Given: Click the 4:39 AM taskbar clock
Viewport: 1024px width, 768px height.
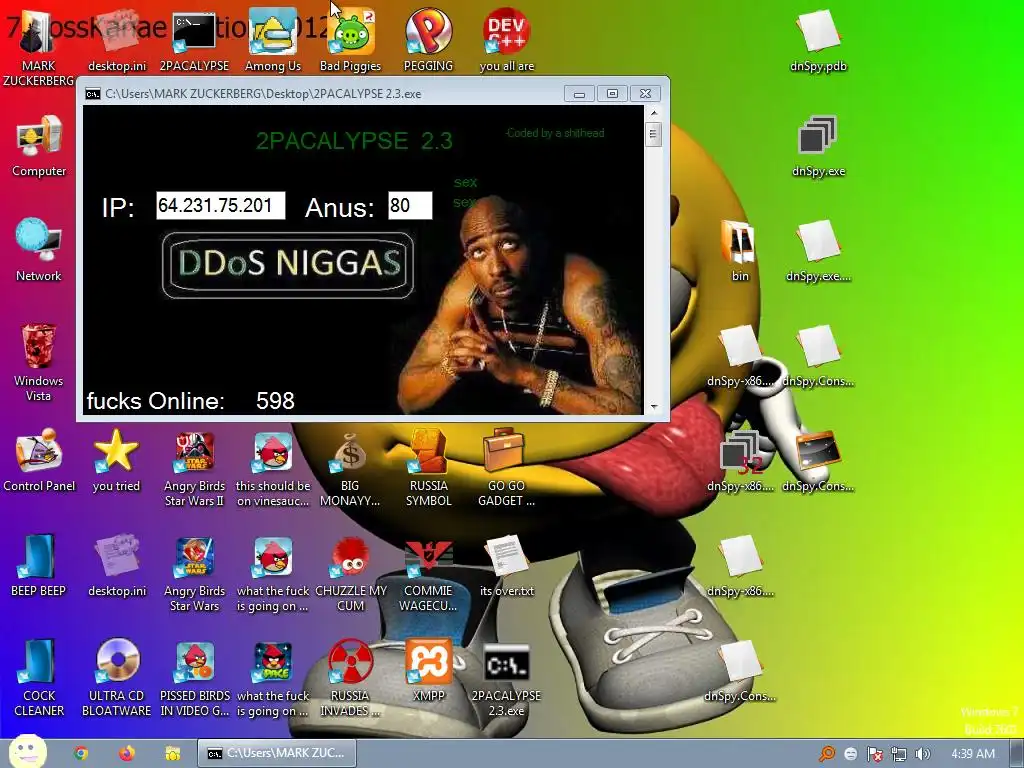Looking at the screenshot, I should 973,754.
